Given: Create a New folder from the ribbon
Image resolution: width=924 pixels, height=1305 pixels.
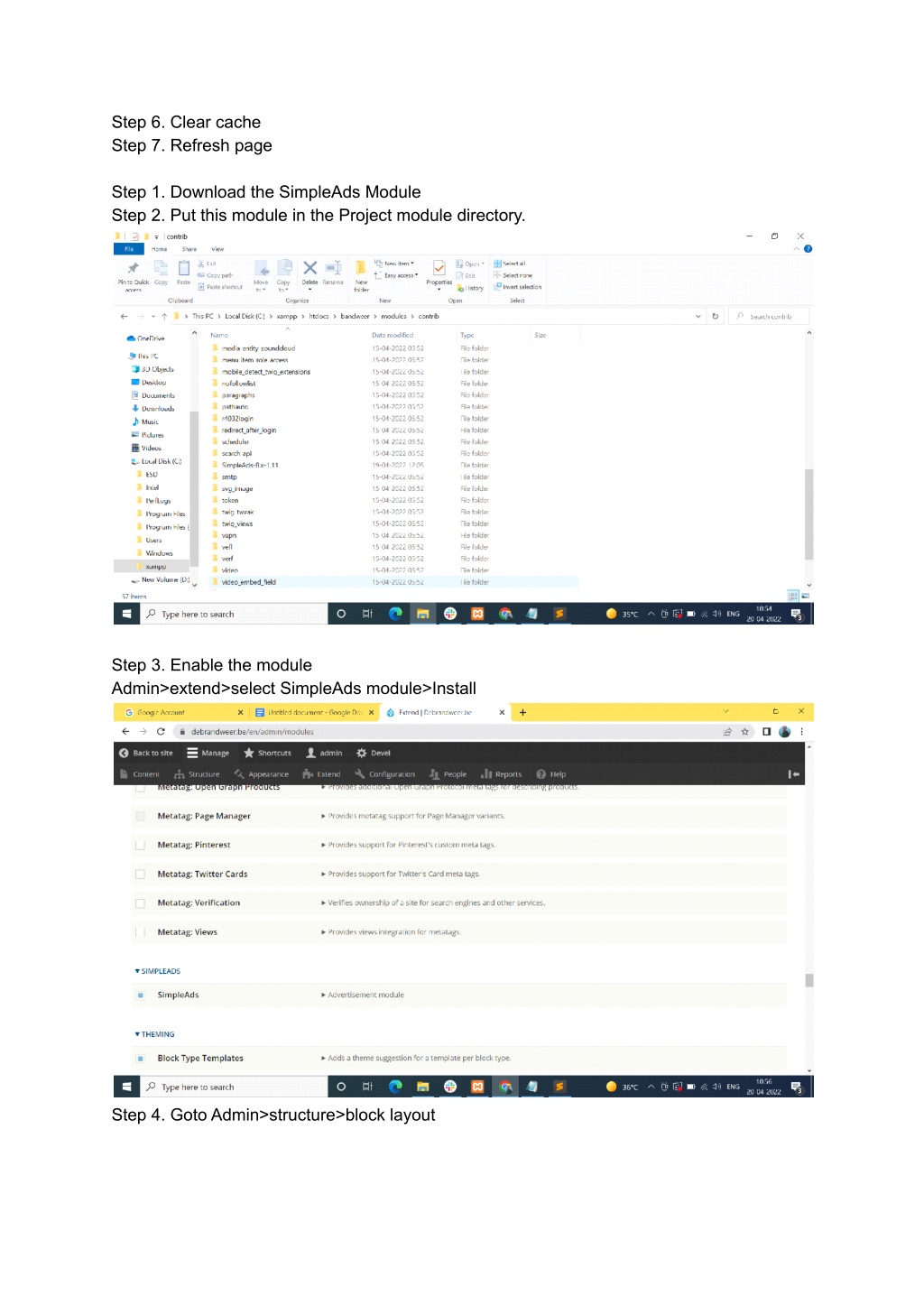Looking at the screenshot, I should 361,275.
